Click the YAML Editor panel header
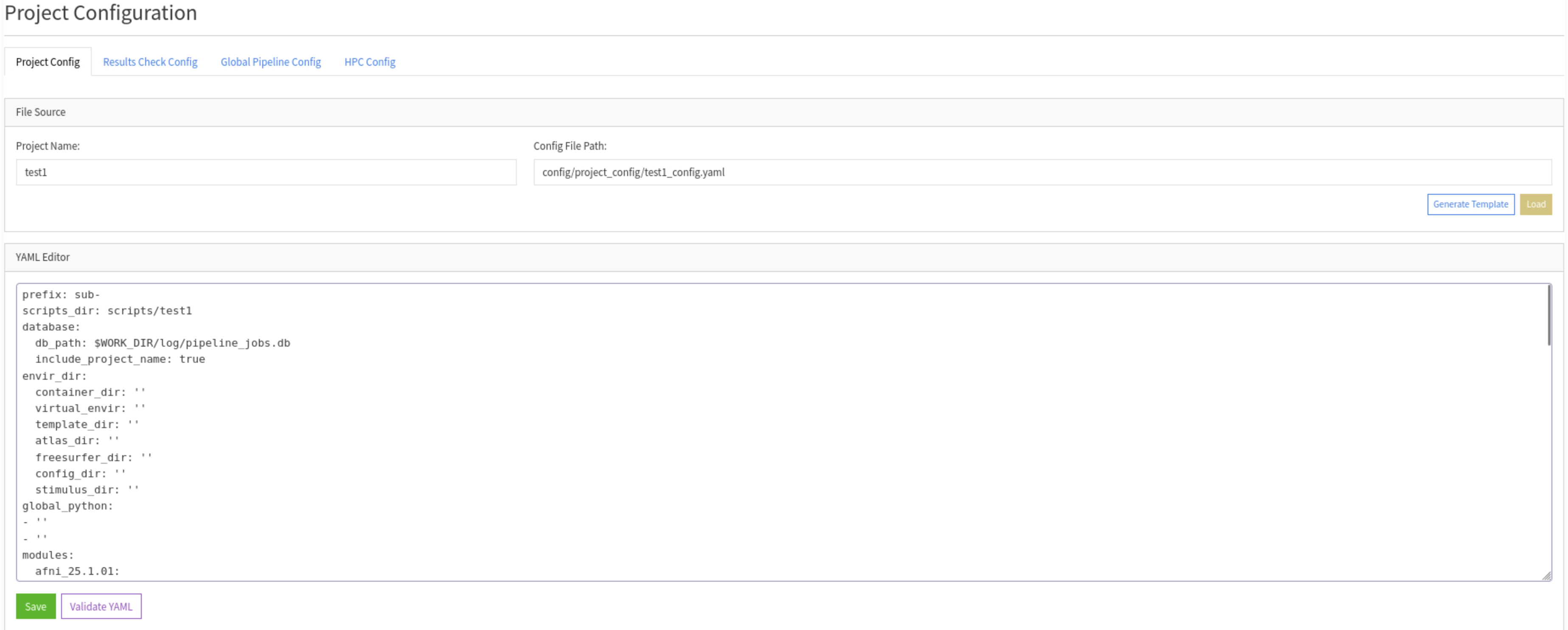The image size is (1568, 630). [x=784, y=258]
